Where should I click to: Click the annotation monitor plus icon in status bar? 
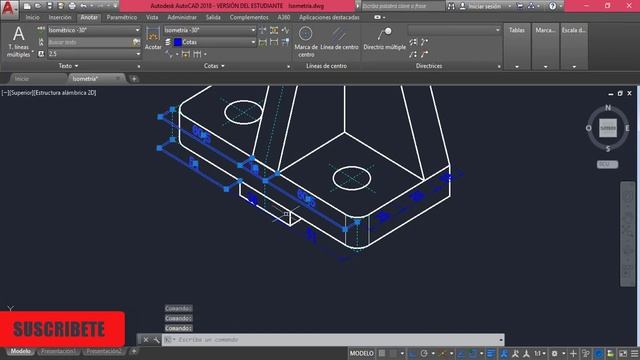pos(573,353)
